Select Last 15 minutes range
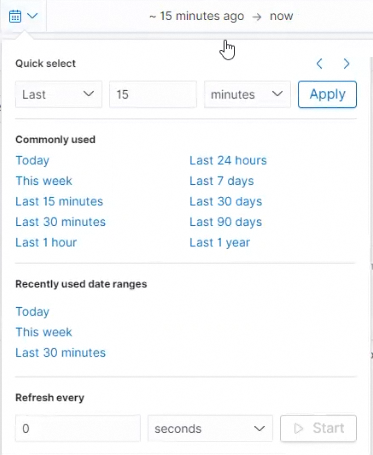The height and width of the screenshot is (455, 373). click(x=59, y=201)
